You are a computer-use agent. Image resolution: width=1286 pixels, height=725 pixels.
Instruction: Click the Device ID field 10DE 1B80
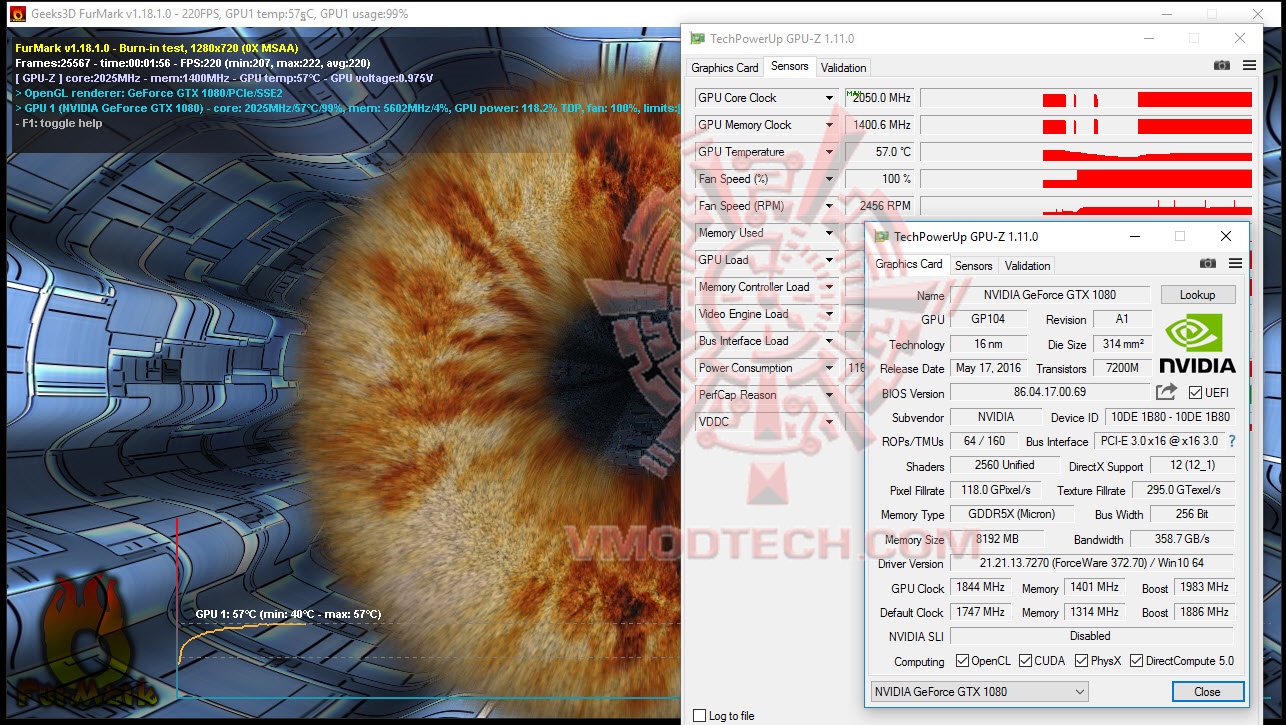pyautogui.click(x=1170, y=417)
